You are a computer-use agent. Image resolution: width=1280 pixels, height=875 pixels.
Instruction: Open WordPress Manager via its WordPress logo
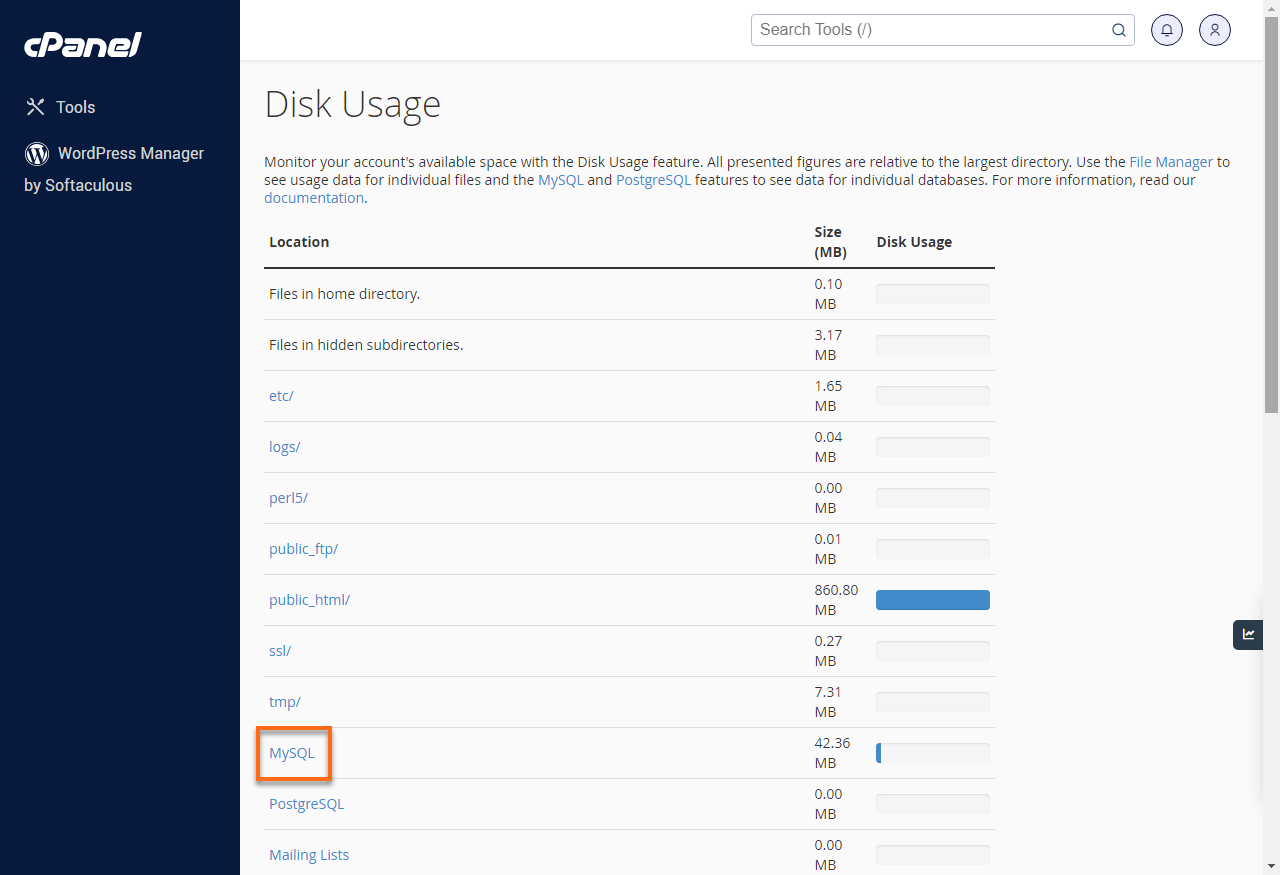coord(36,154)
